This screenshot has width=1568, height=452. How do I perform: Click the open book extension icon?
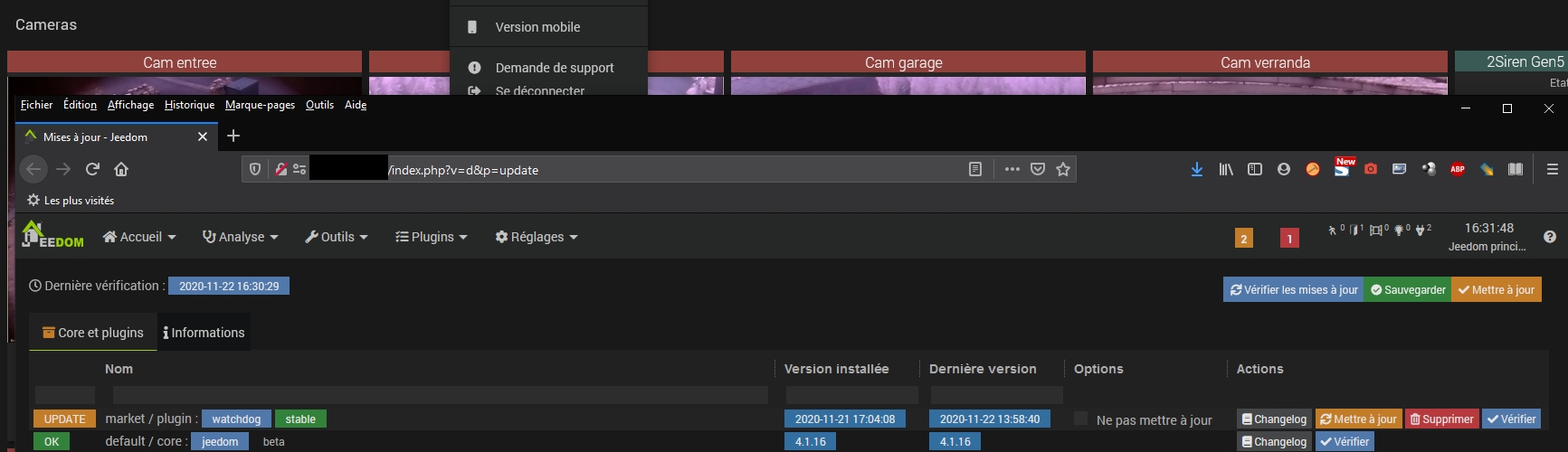pos(1516,169)
